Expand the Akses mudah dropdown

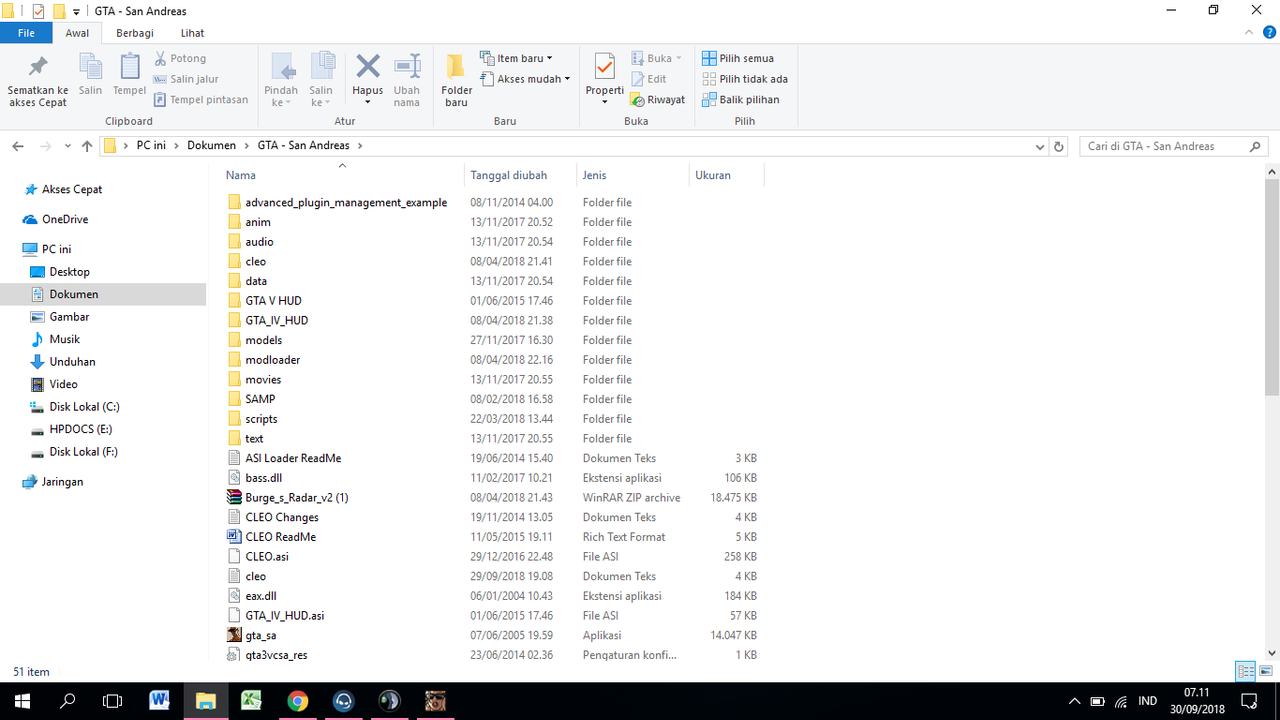pos(524,79)
